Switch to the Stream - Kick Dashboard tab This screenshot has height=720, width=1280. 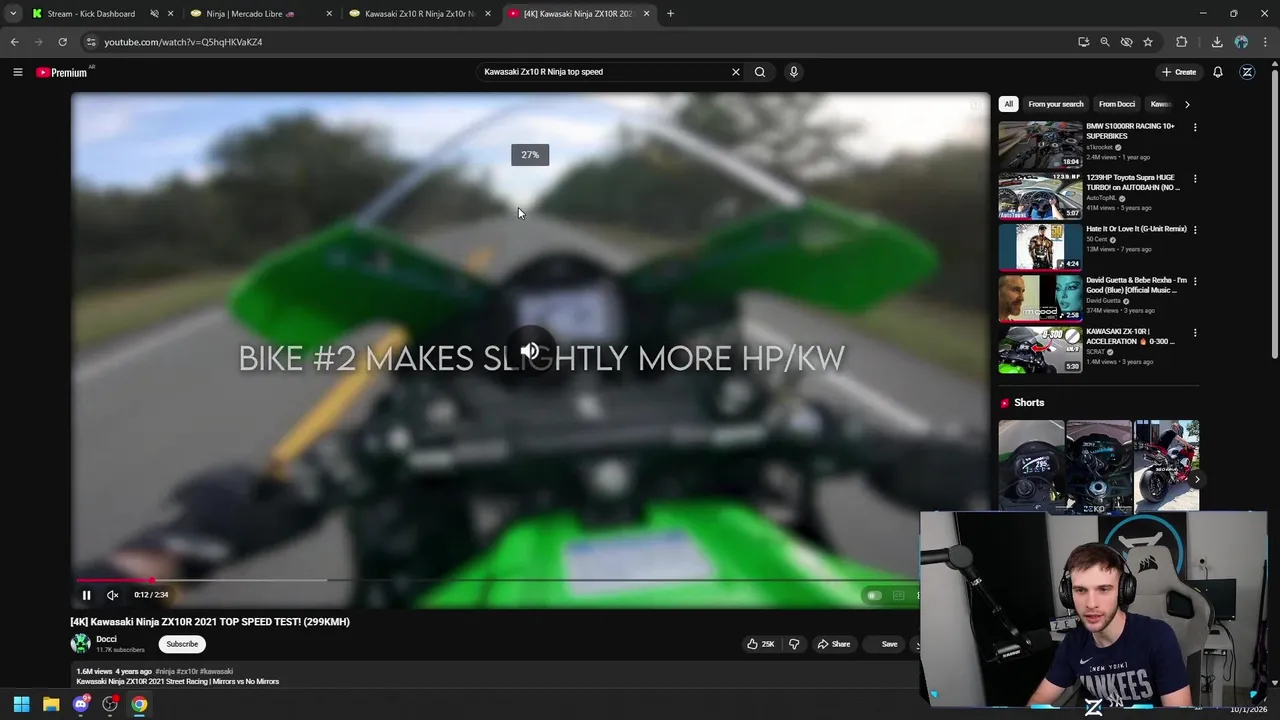tap(91, 14)
